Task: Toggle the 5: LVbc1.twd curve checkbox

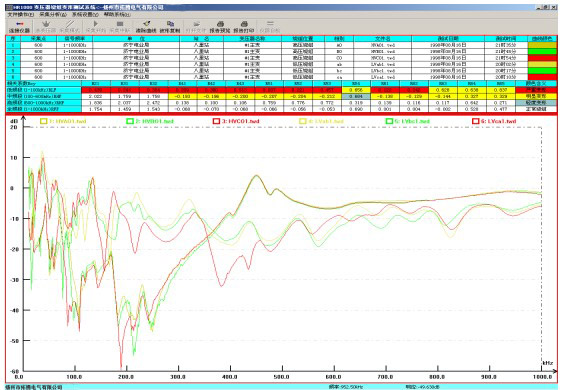Action: (389, 121)
